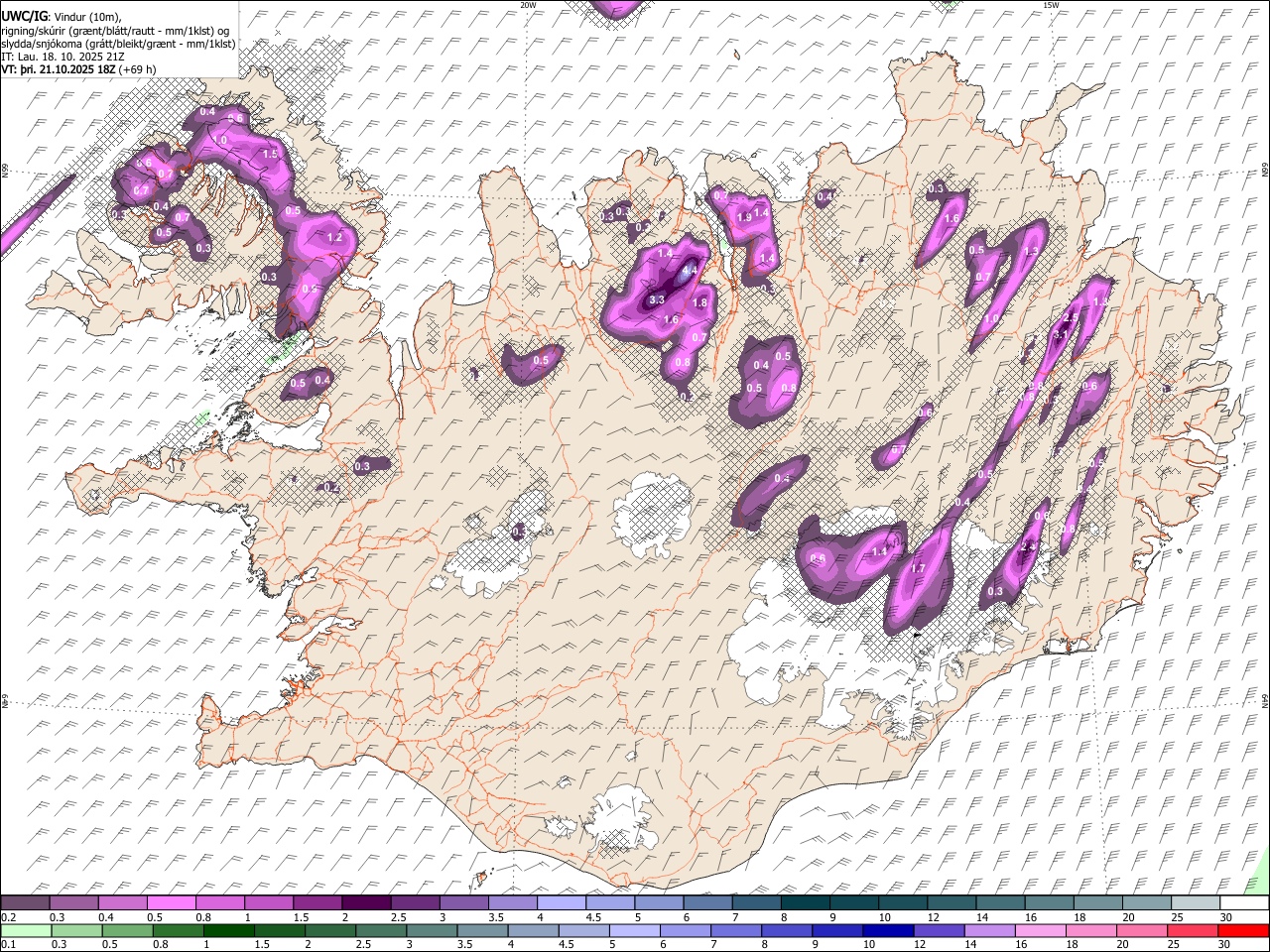Click the 3.3 snowfall value on the map
The image size is (1270, 952).
[657, 298]
